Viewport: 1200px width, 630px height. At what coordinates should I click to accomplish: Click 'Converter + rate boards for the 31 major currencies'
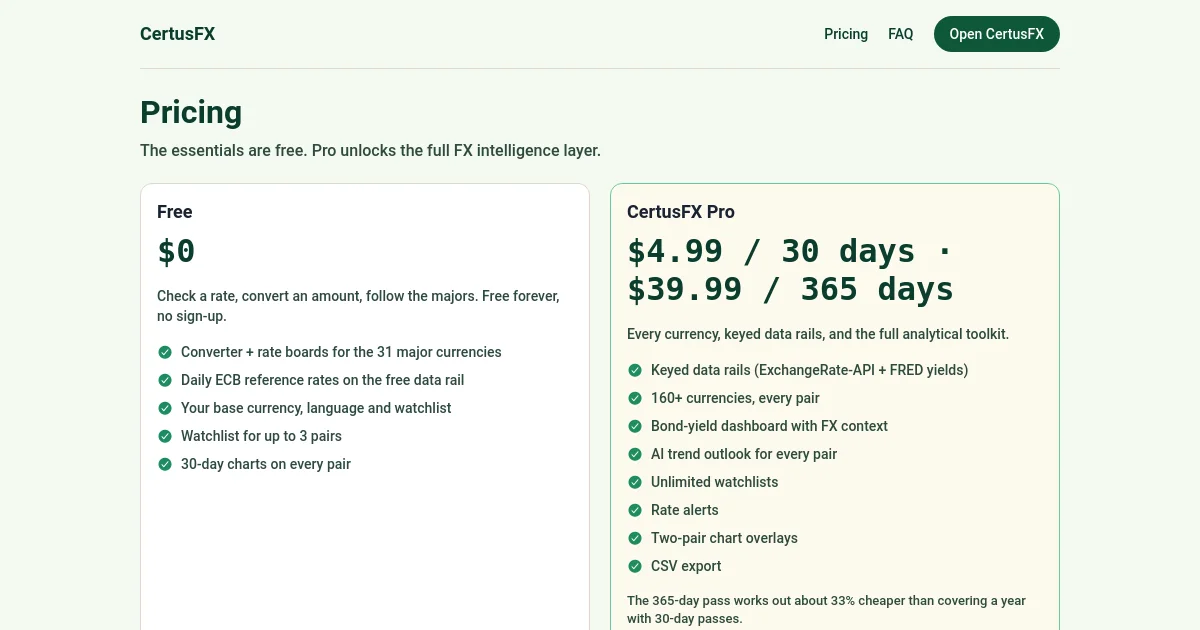(341, 352)
